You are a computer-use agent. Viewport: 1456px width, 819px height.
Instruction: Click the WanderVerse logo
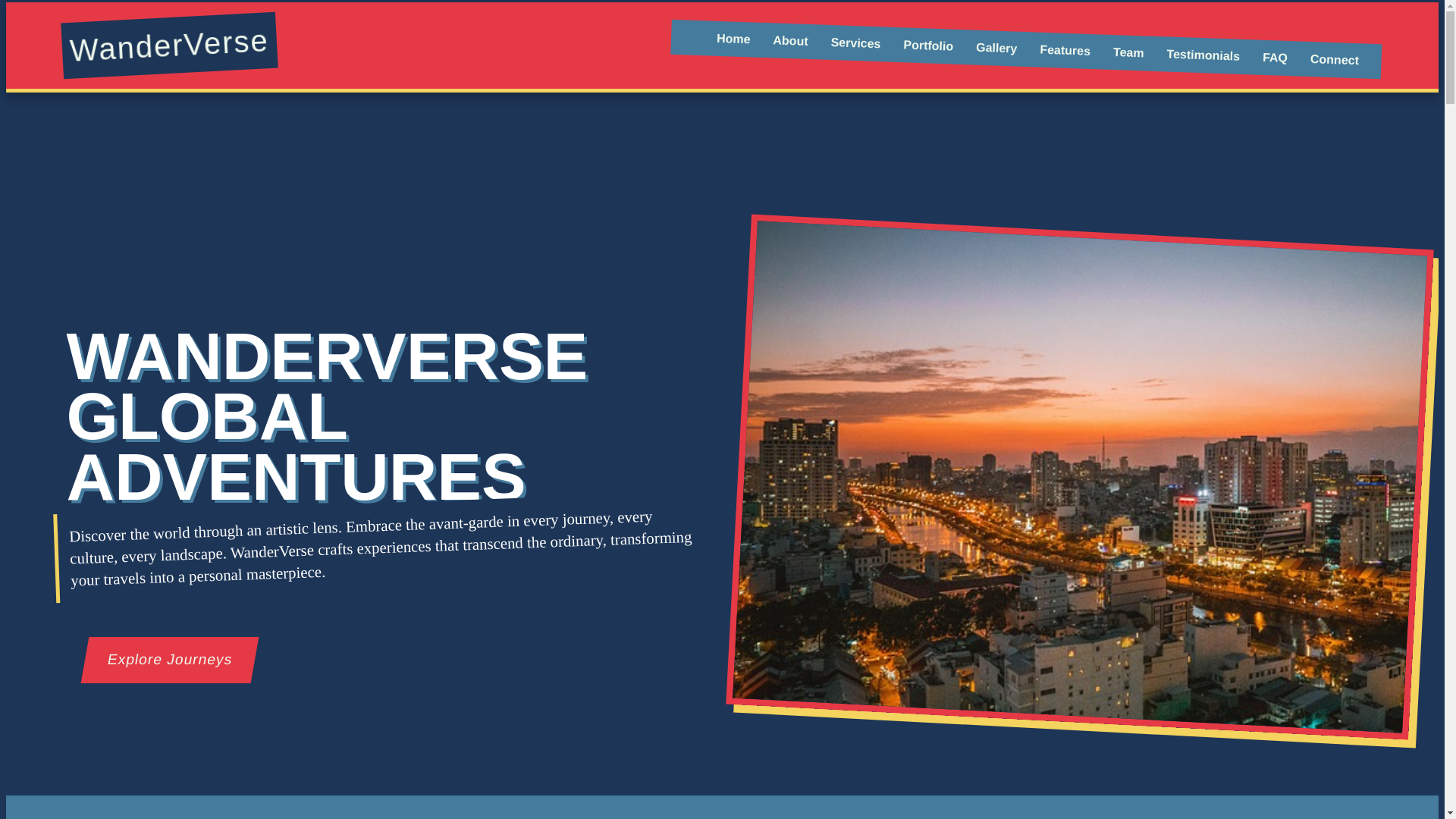pyautogui.click(x=169, y=45)
